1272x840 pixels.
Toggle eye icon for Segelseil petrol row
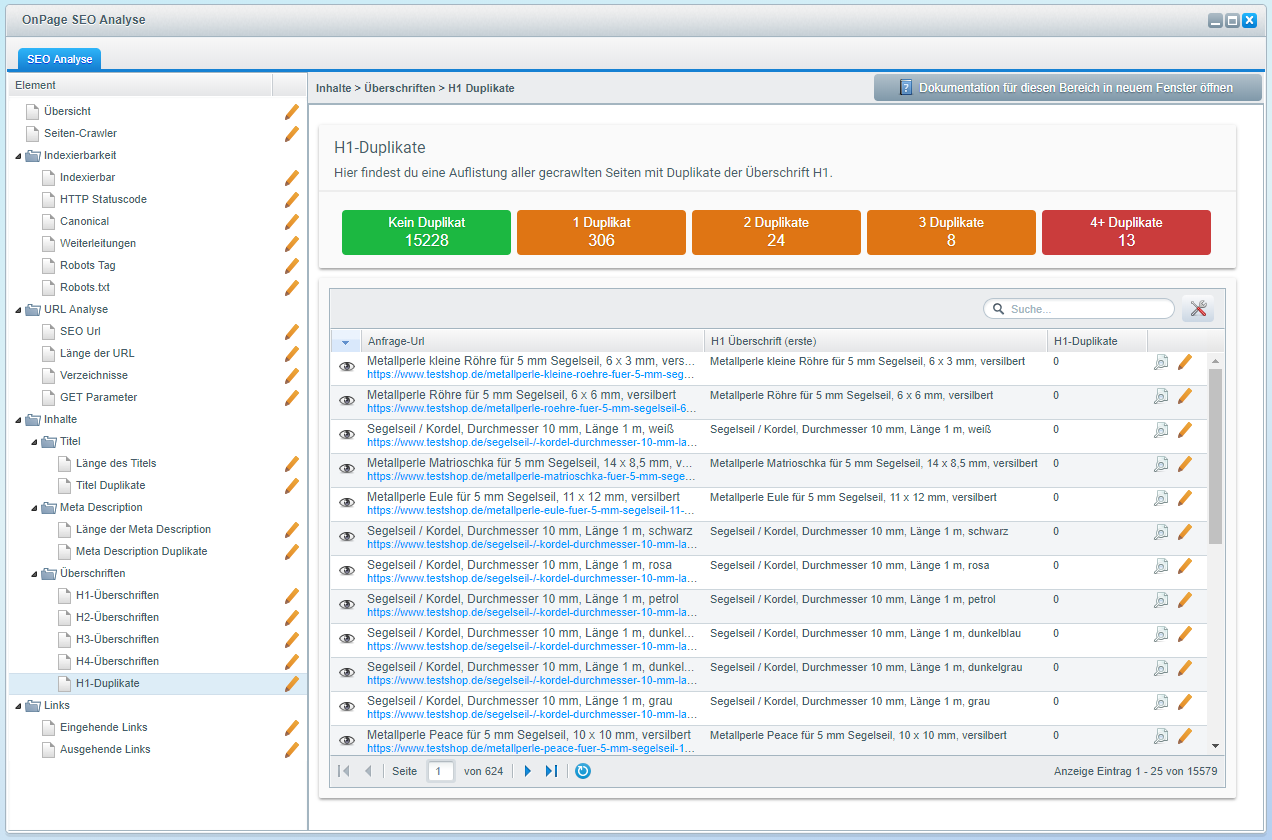(347, 605)
